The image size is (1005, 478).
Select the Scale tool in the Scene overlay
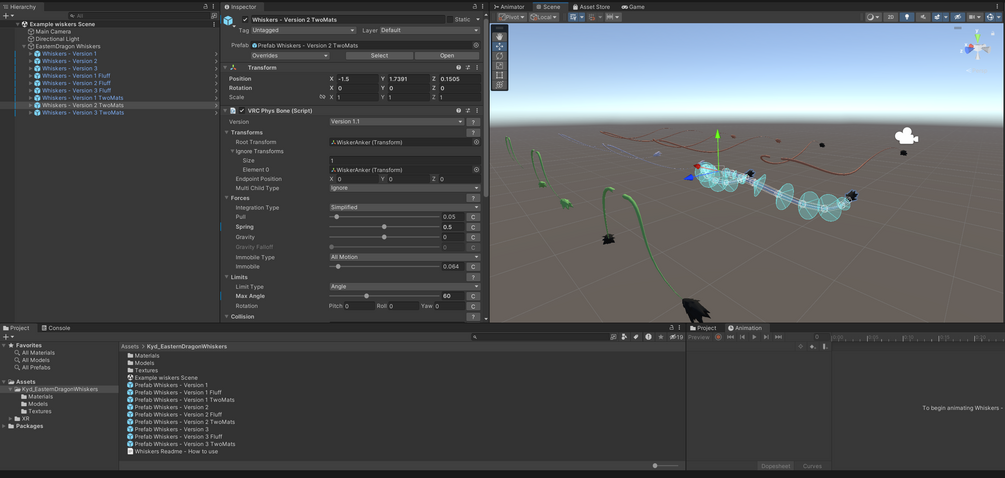(499, 65)
